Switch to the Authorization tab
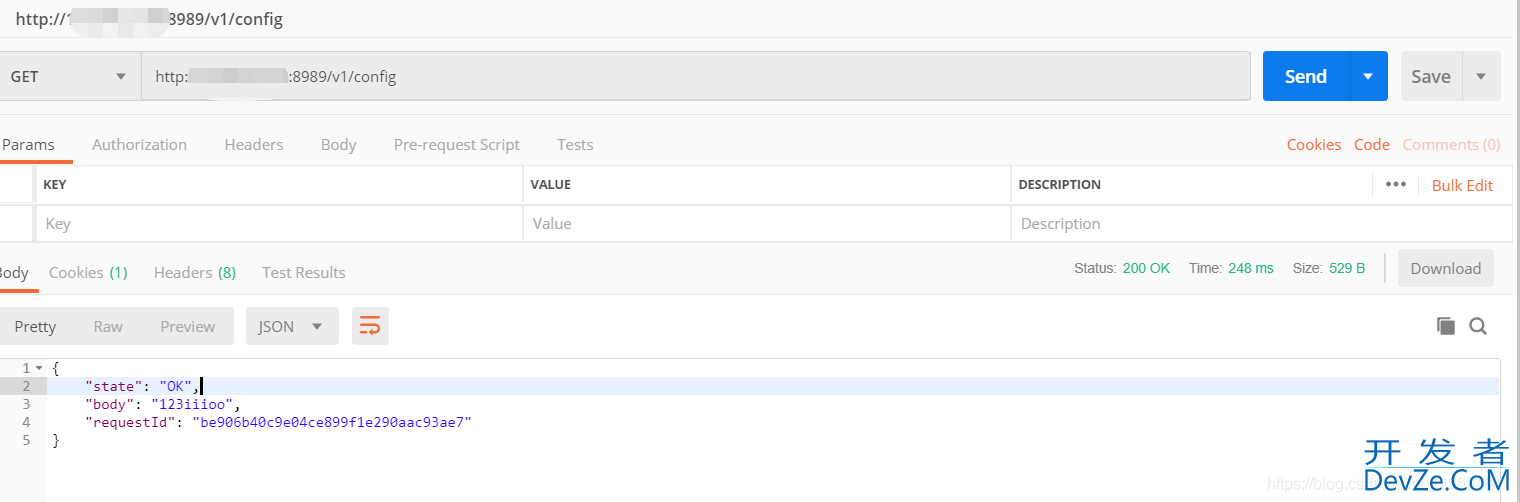1520x502 pixels. click(x=139, y=144)
